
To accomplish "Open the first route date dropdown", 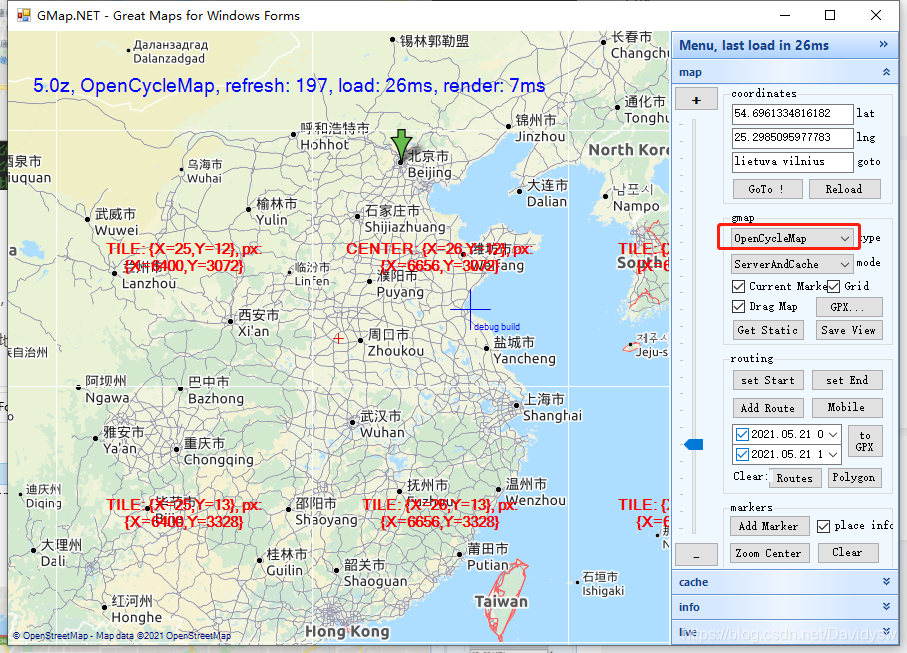I will (833, 434).
